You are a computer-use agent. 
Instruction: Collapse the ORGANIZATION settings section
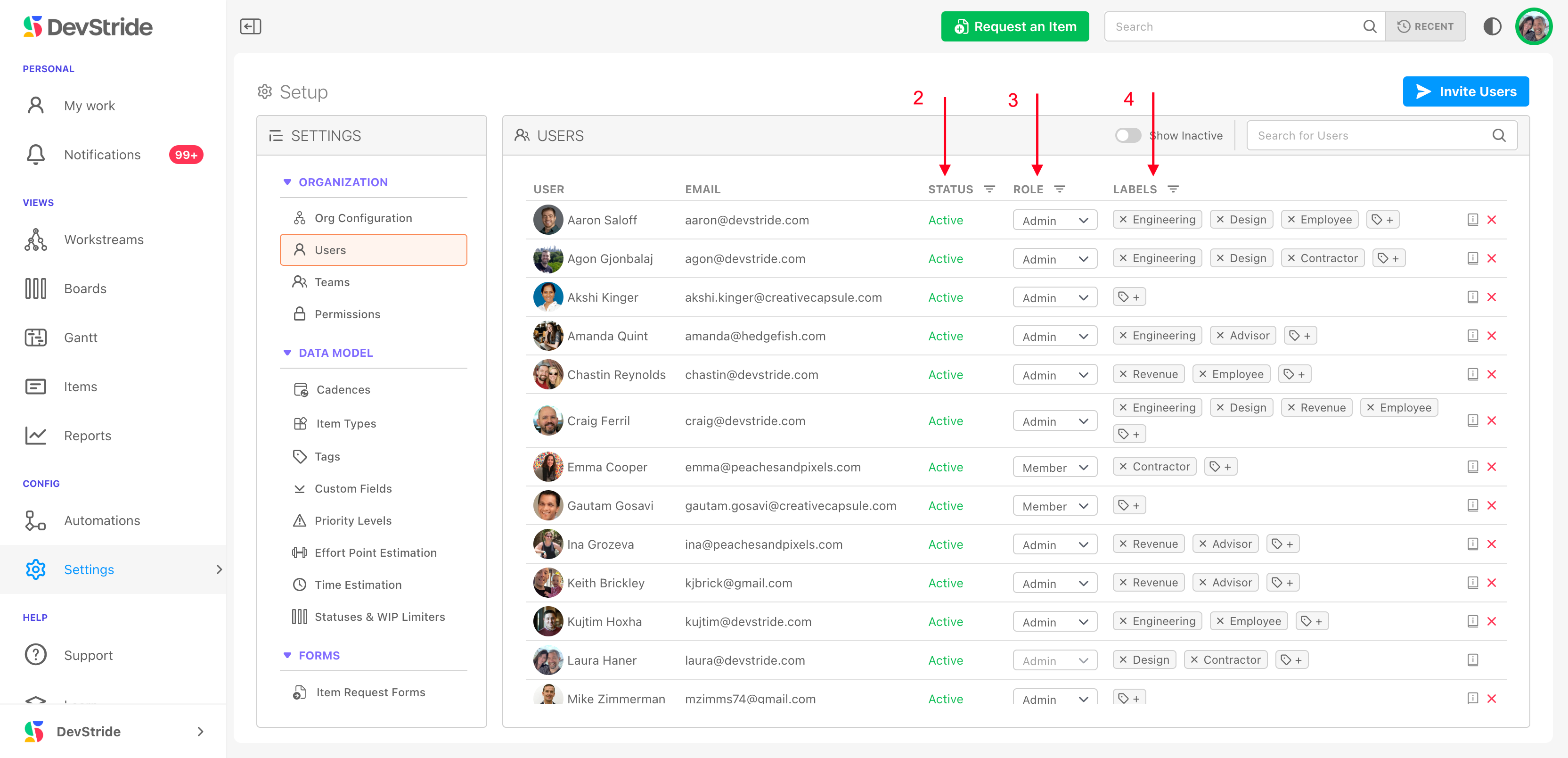[287, 182]
